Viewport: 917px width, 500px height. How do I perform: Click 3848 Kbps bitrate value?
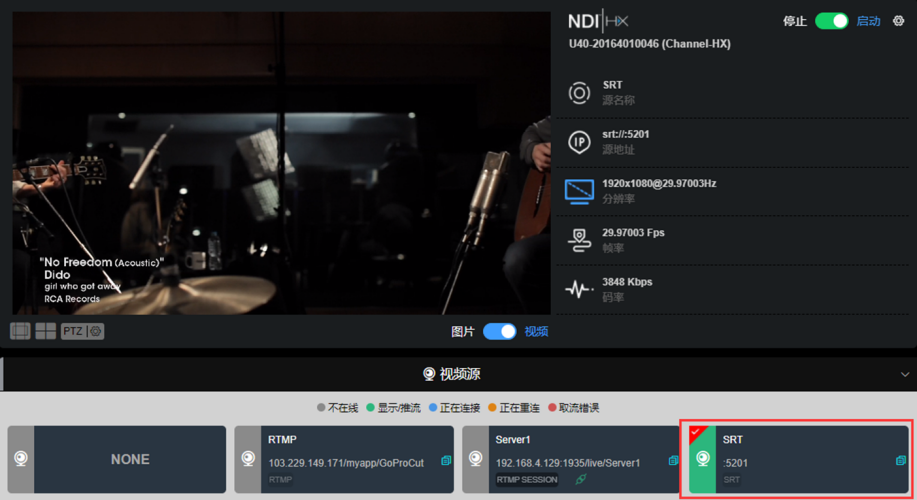[x=627, y=281]
